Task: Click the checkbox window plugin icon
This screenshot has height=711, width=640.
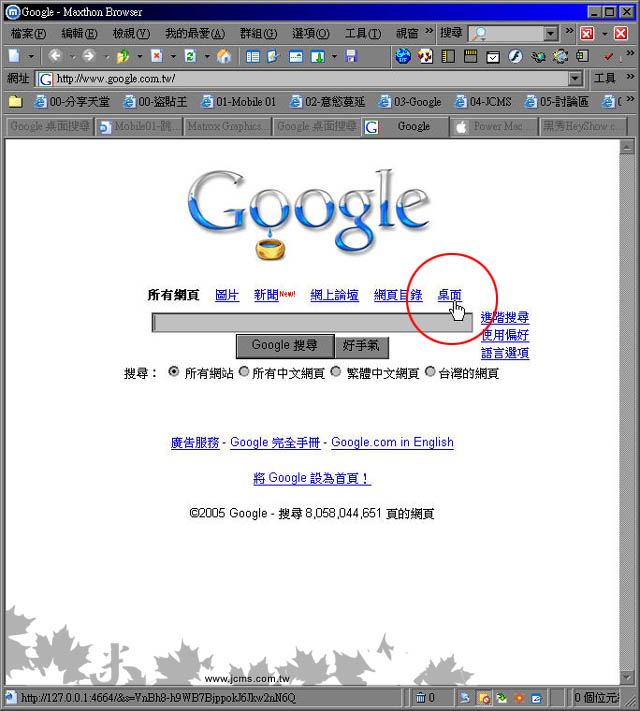Action: (x=493, y=57)
